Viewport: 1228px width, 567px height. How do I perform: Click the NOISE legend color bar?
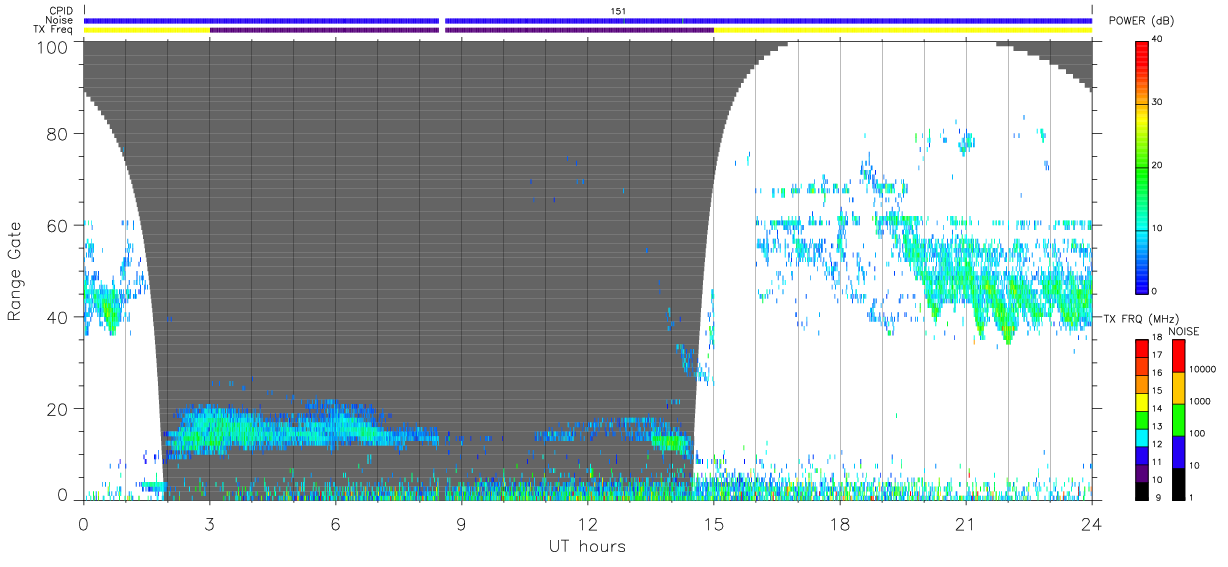click(x=1178, y=419)
